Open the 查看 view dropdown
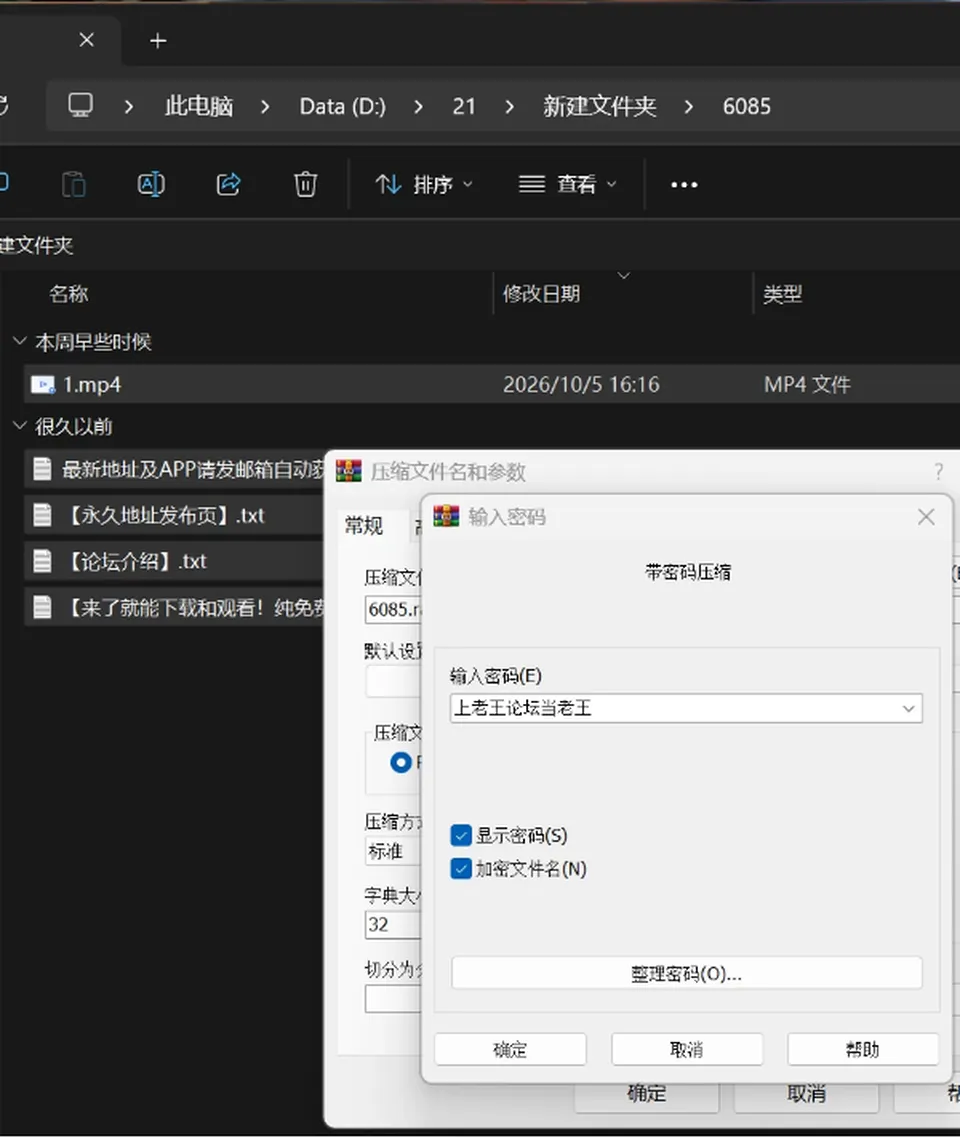This screenshot has width=960, height=1138. coord(568,184)
